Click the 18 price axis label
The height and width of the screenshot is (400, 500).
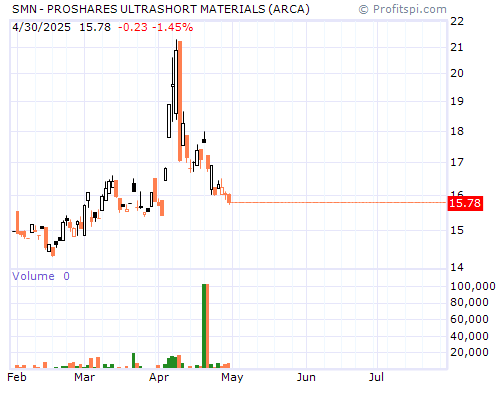457,131
